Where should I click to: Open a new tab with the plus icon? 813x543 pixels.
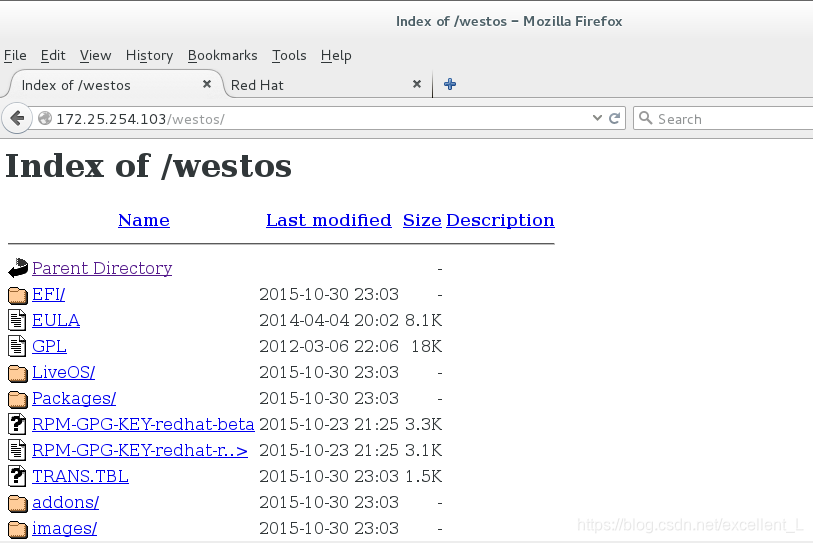point(450,84)
